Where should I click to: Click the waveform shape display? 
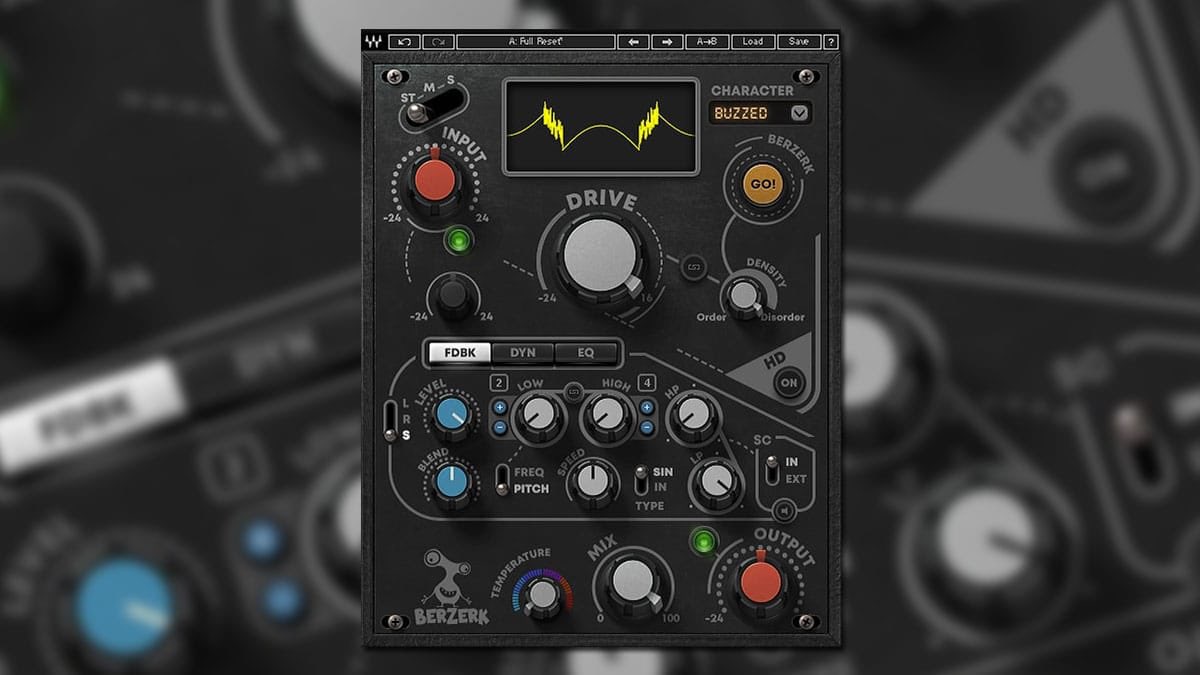click(x=600, y=127)
